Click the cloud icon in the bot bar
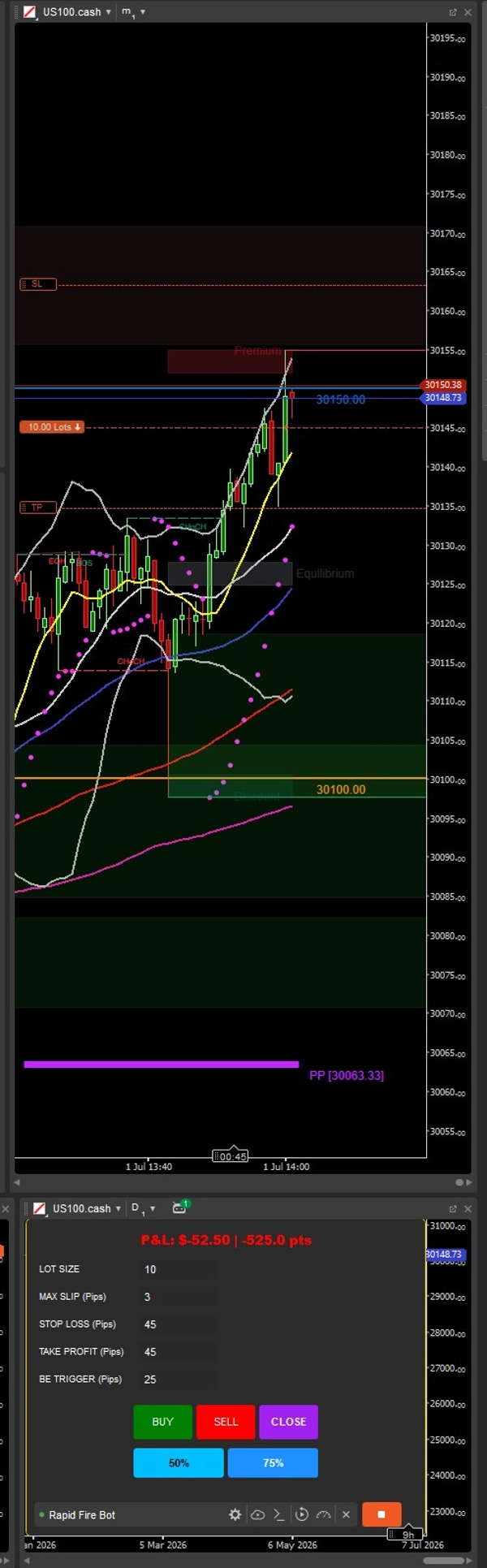 pyautogui.click(x=257, y=1514)
